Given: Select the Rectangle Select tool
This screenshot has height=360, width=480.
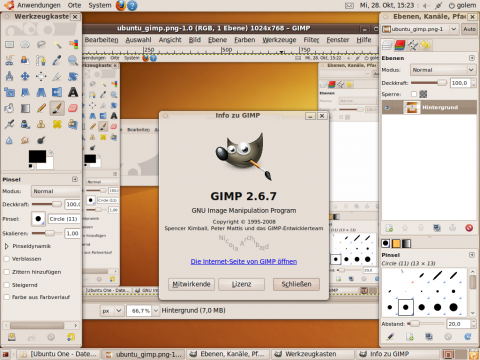Looking at the screenshot, I should (x=9, y=44).
